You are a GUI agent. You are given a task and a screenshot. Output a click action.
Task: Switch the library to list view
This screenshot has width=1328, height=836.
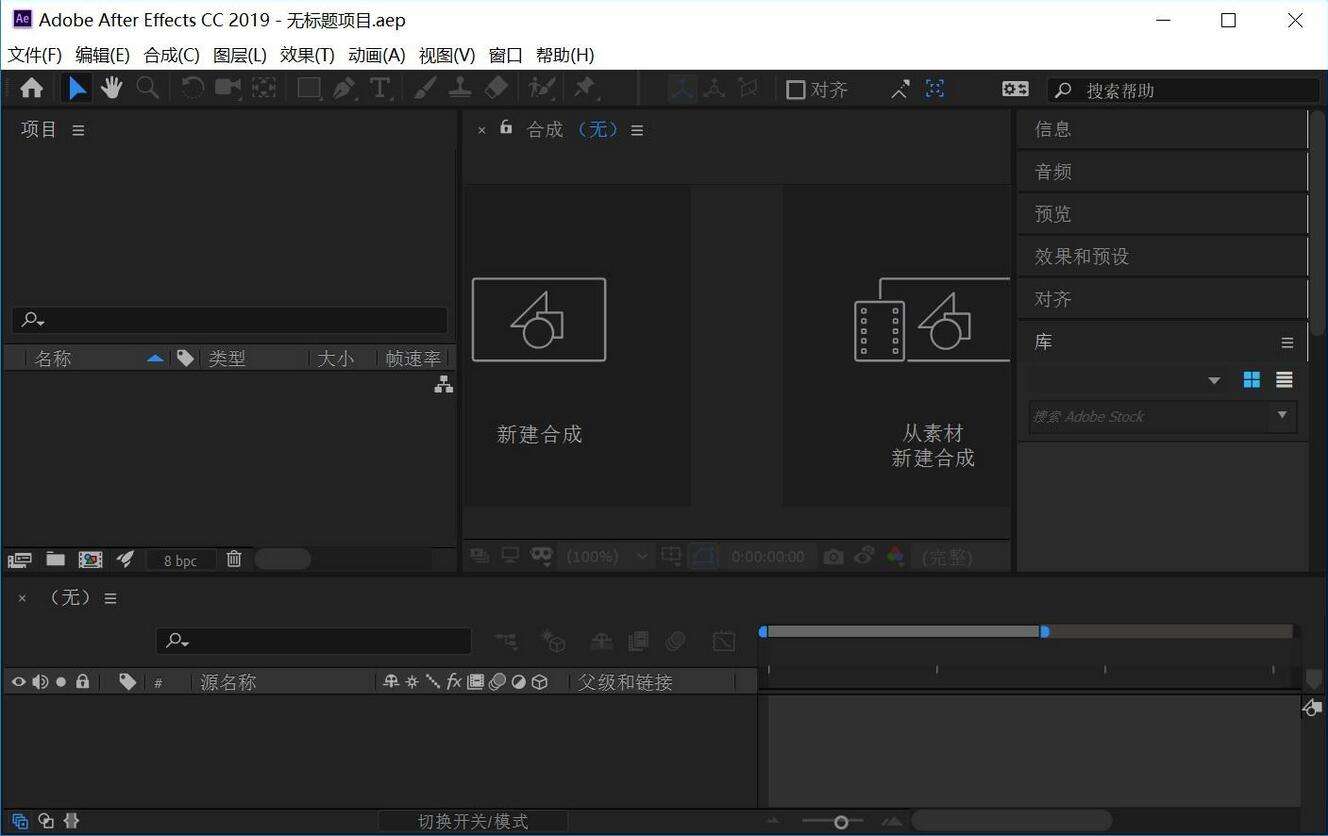click(1284, 380)
